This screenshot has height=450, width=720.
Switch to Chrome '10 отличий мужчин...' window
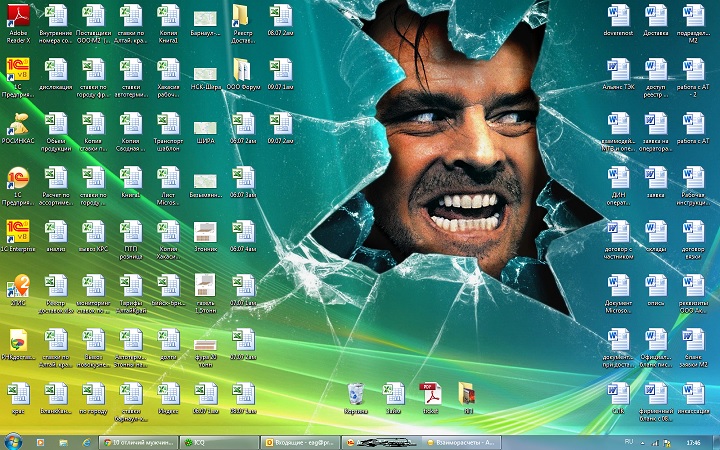[138, 443]
